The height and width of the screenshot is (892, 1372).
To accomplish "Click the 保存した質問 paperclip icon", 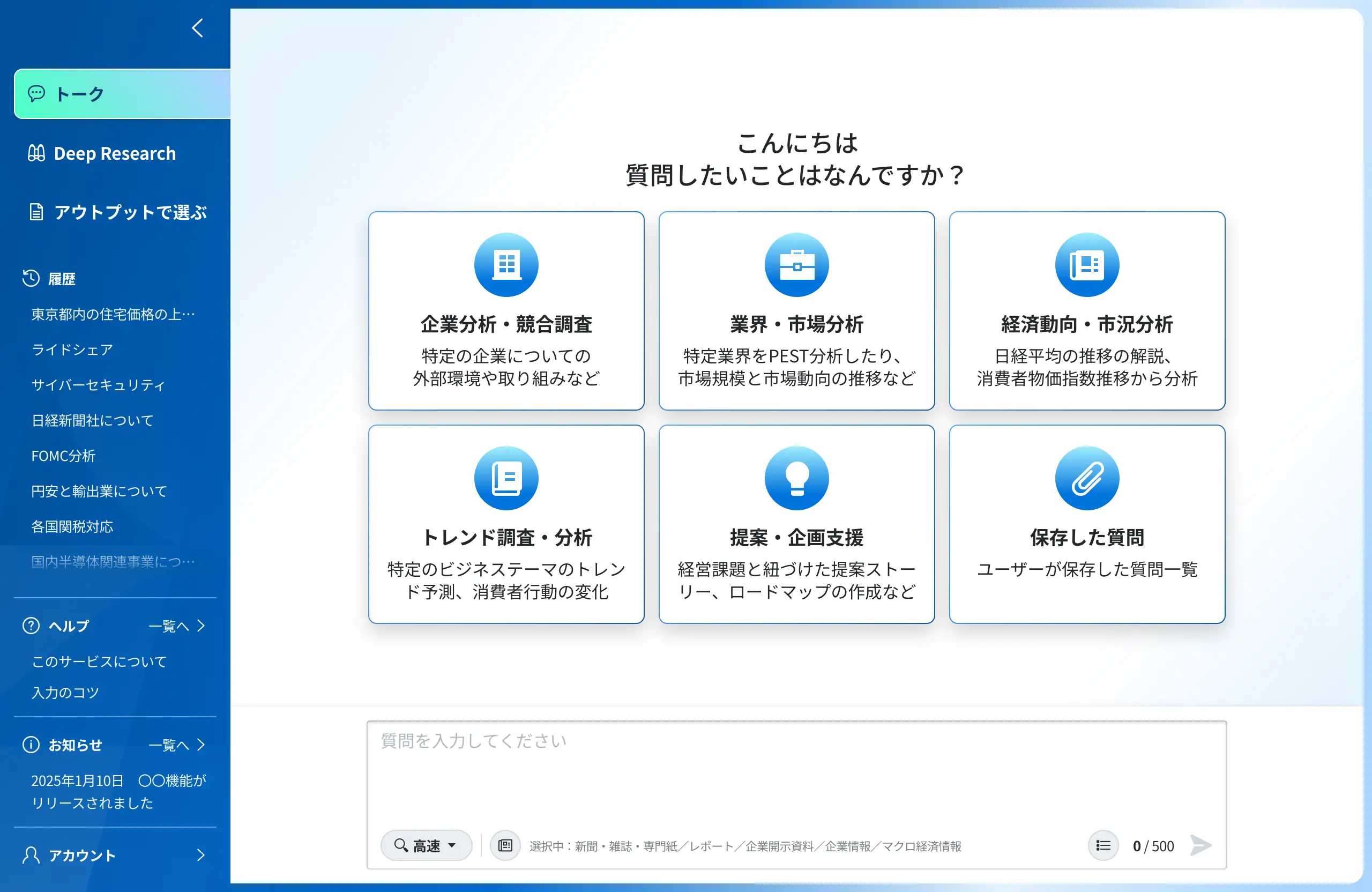I will (1087, 478).
